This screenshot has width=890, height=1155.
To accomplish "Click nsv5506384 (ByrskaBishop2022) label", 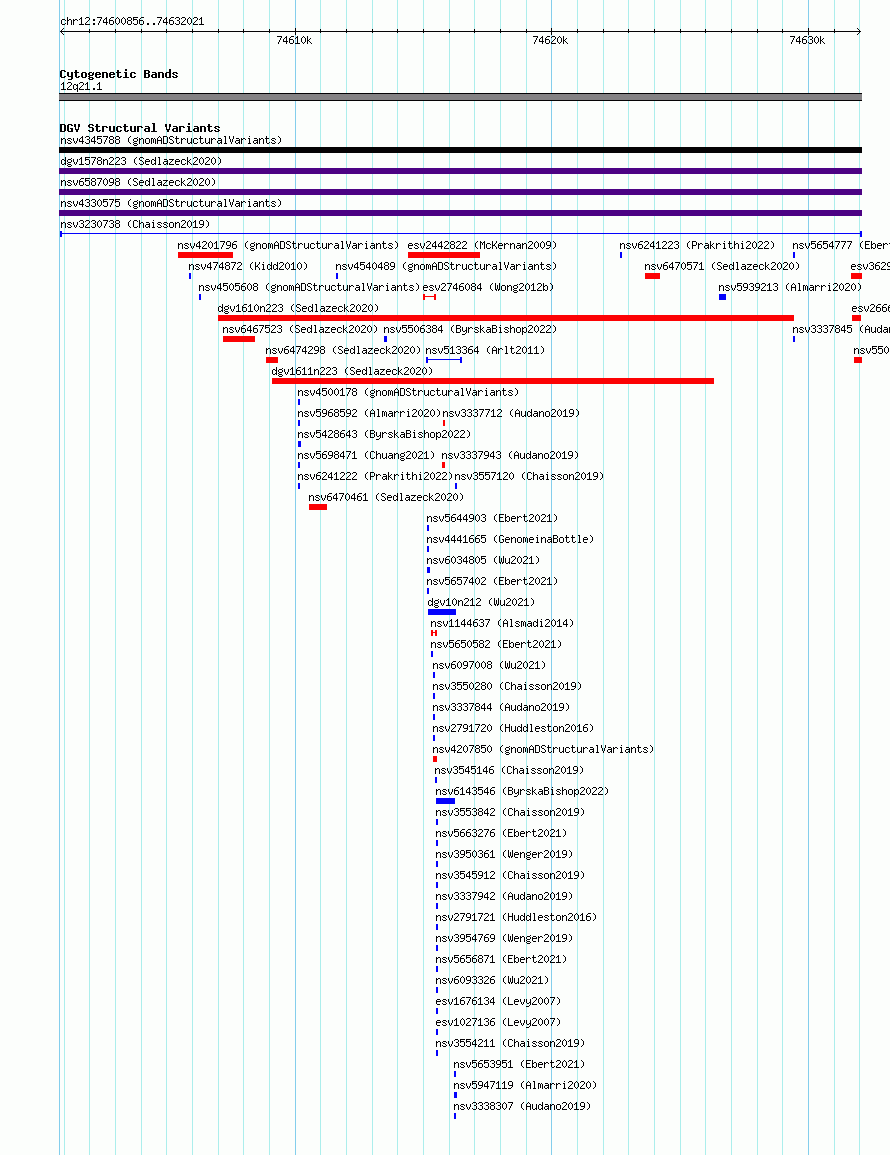I will (x=470, y=329).
